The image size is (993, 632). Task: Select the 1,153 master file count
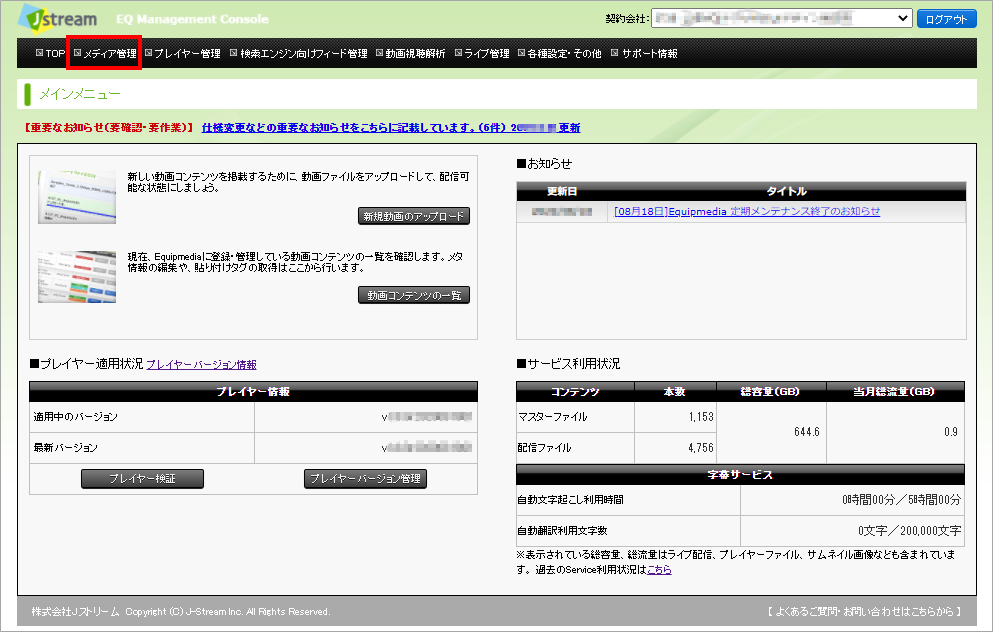click(701, 417)
